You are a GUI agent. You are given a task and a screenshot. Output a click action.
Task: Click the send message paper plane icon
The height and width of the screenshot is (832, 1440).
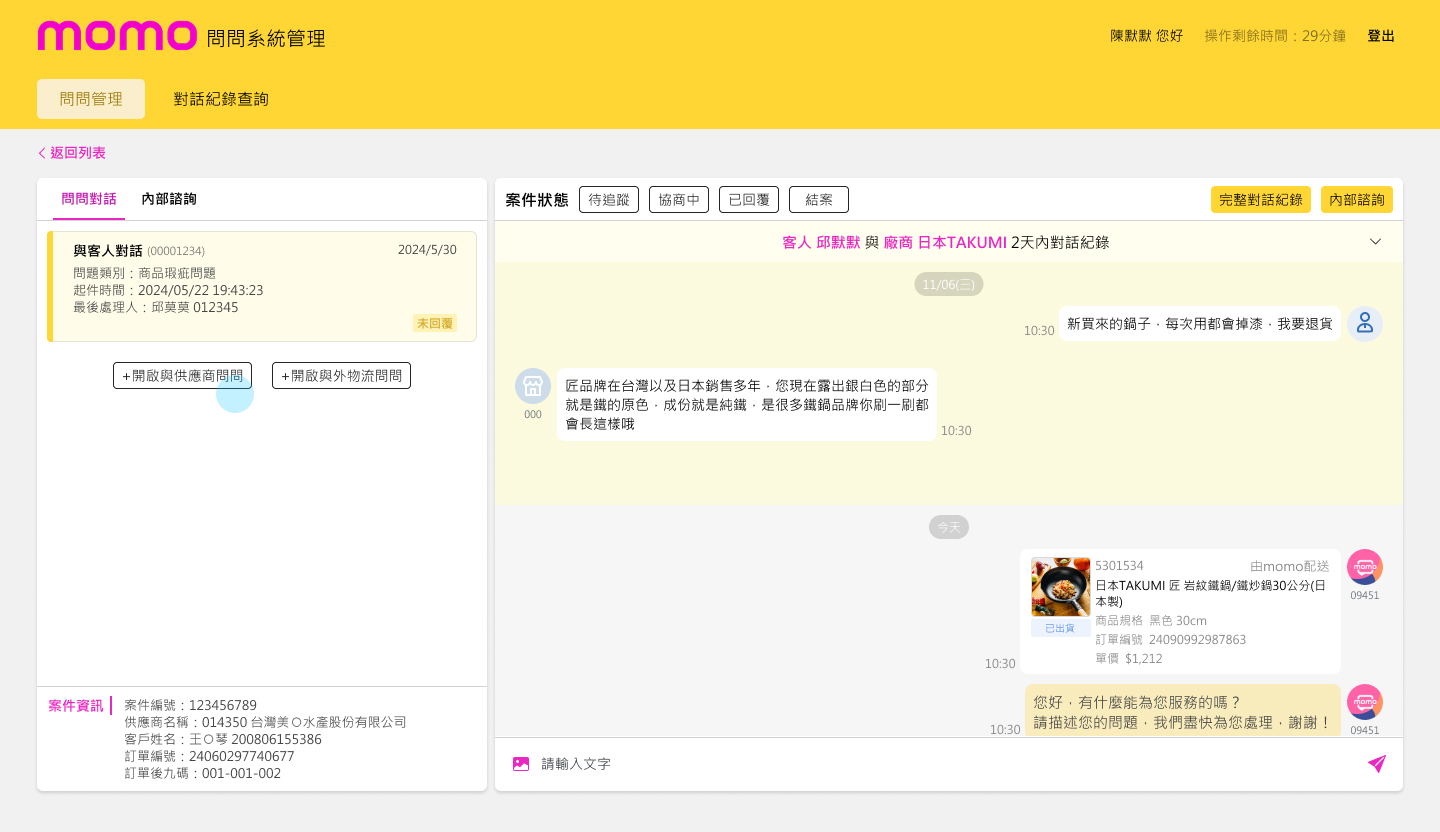1377,764
